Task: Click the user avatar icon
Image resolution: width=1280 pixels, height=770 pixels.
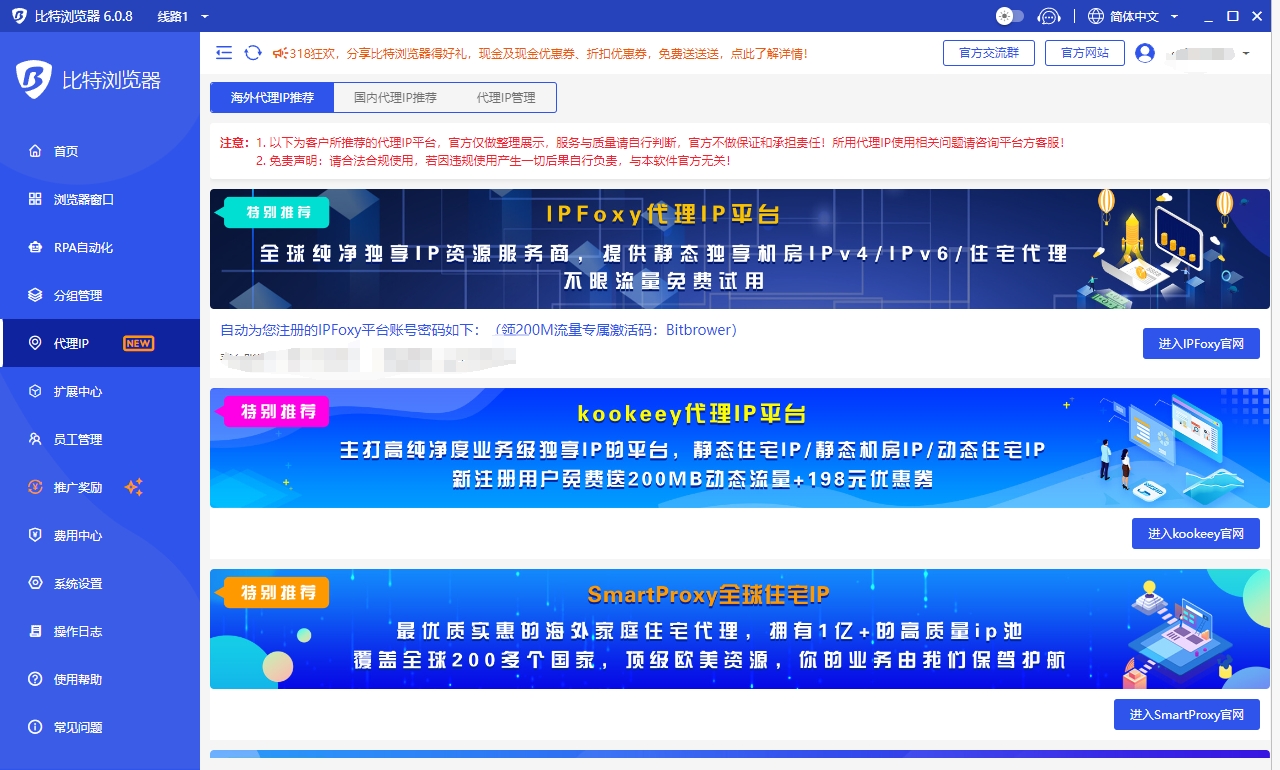Action: [x=1145, y=53]
